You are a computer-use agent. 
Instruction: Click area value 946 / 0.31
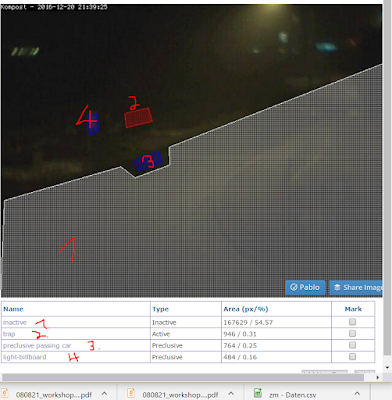click(240, 334)
